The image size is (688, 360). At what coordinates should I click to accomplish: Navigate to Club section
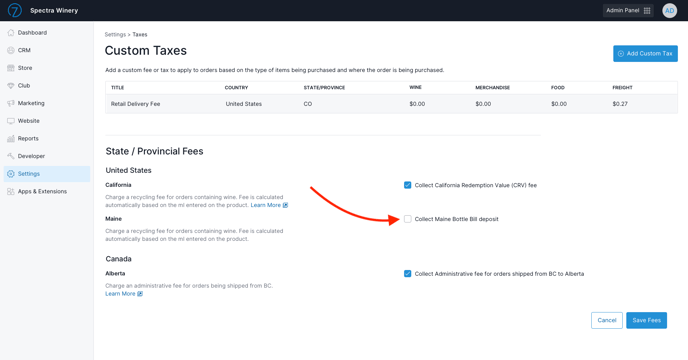(x=47, y=86)
